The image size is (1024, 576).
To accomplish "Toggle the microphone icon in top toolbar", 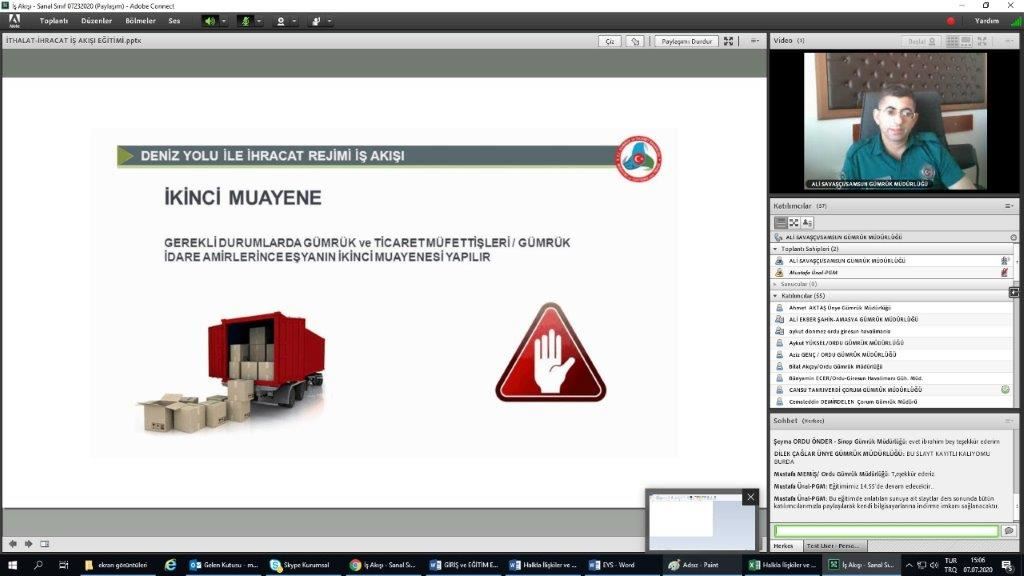I will (x=245, y=20).
